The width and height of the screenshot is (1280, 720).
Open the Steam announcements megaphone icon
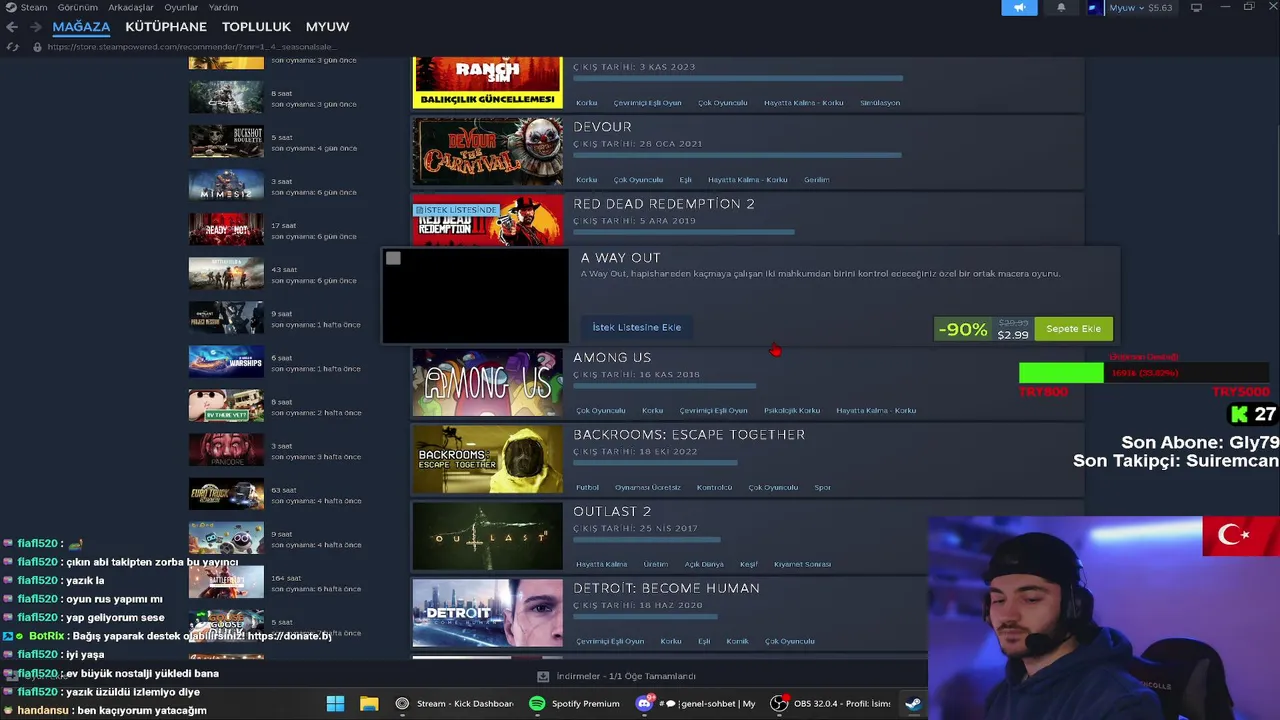(1019, 7)
